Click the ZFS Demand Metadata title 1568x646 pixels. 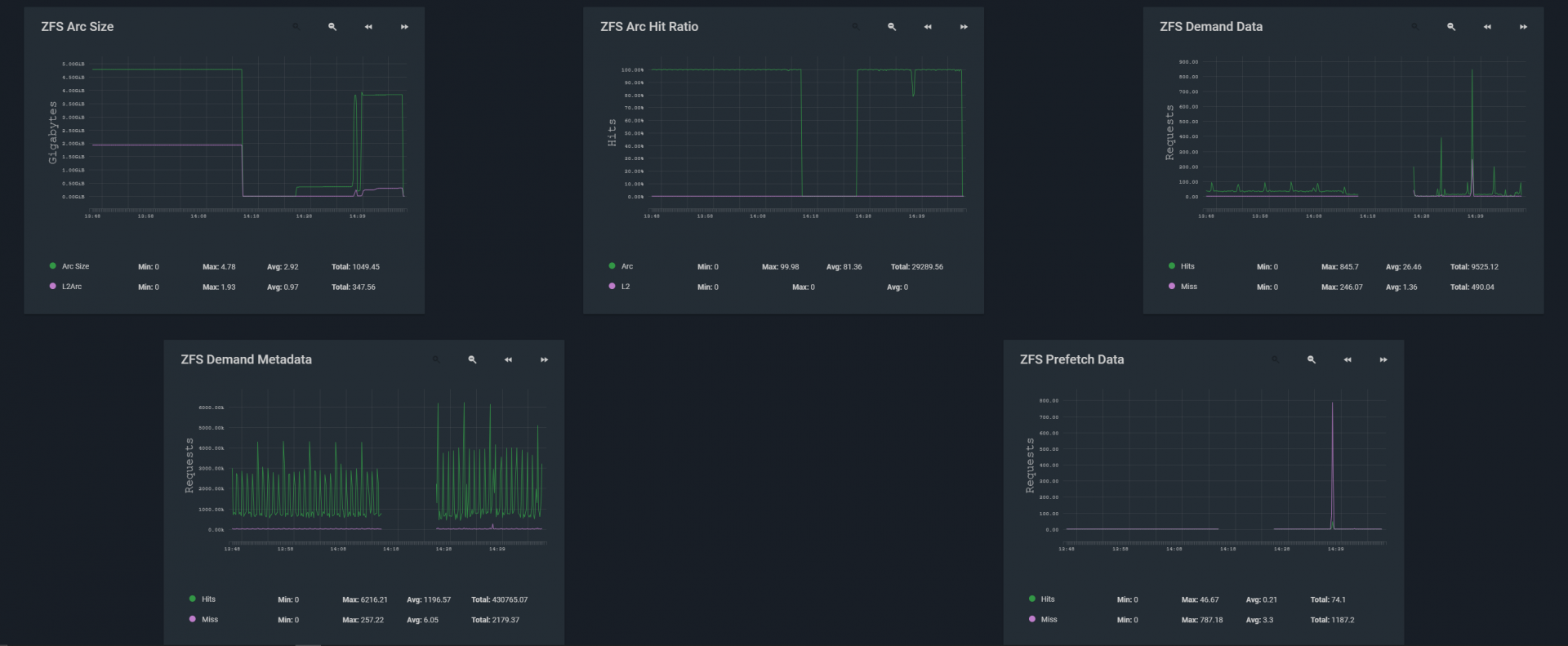pos(246,359)
